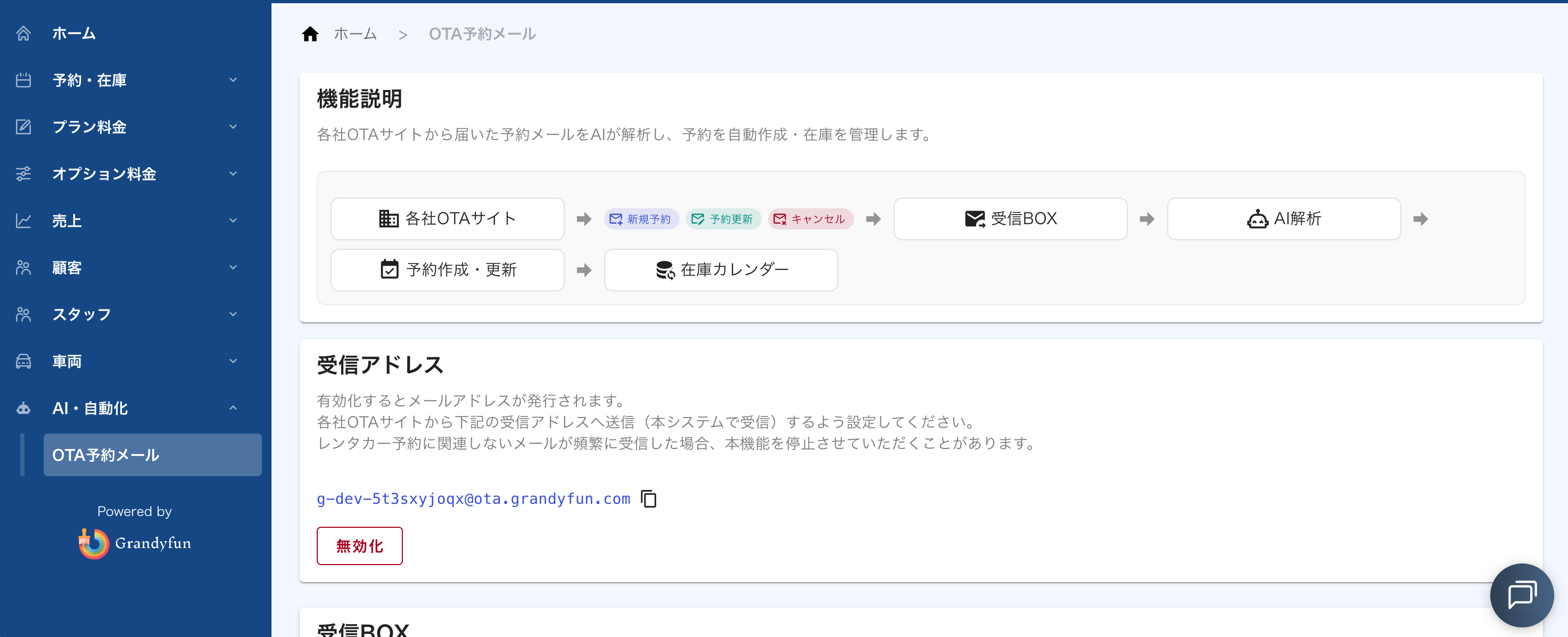
Task: Click the 新規予約 tag chip
Action: pos(641,218)
